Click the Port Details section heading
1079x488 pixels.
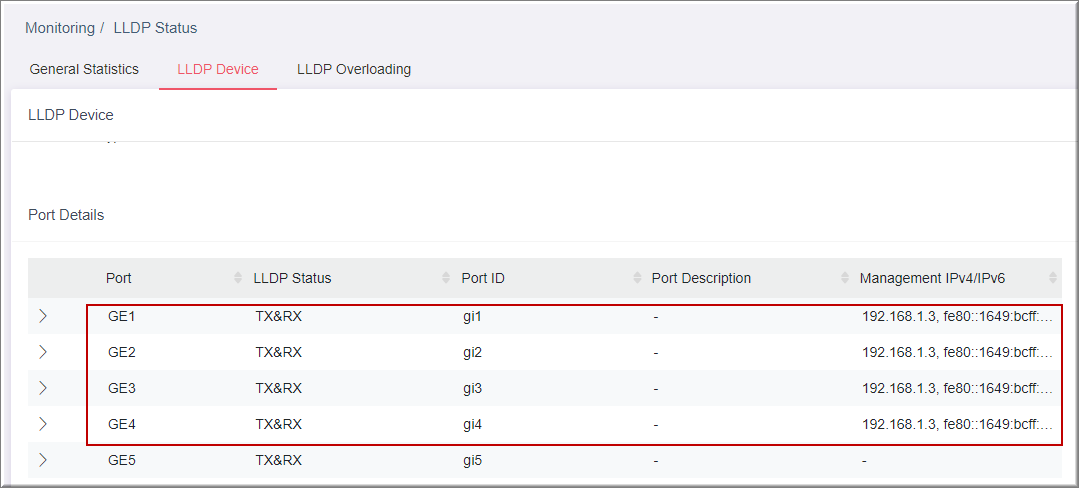(66, 215)
